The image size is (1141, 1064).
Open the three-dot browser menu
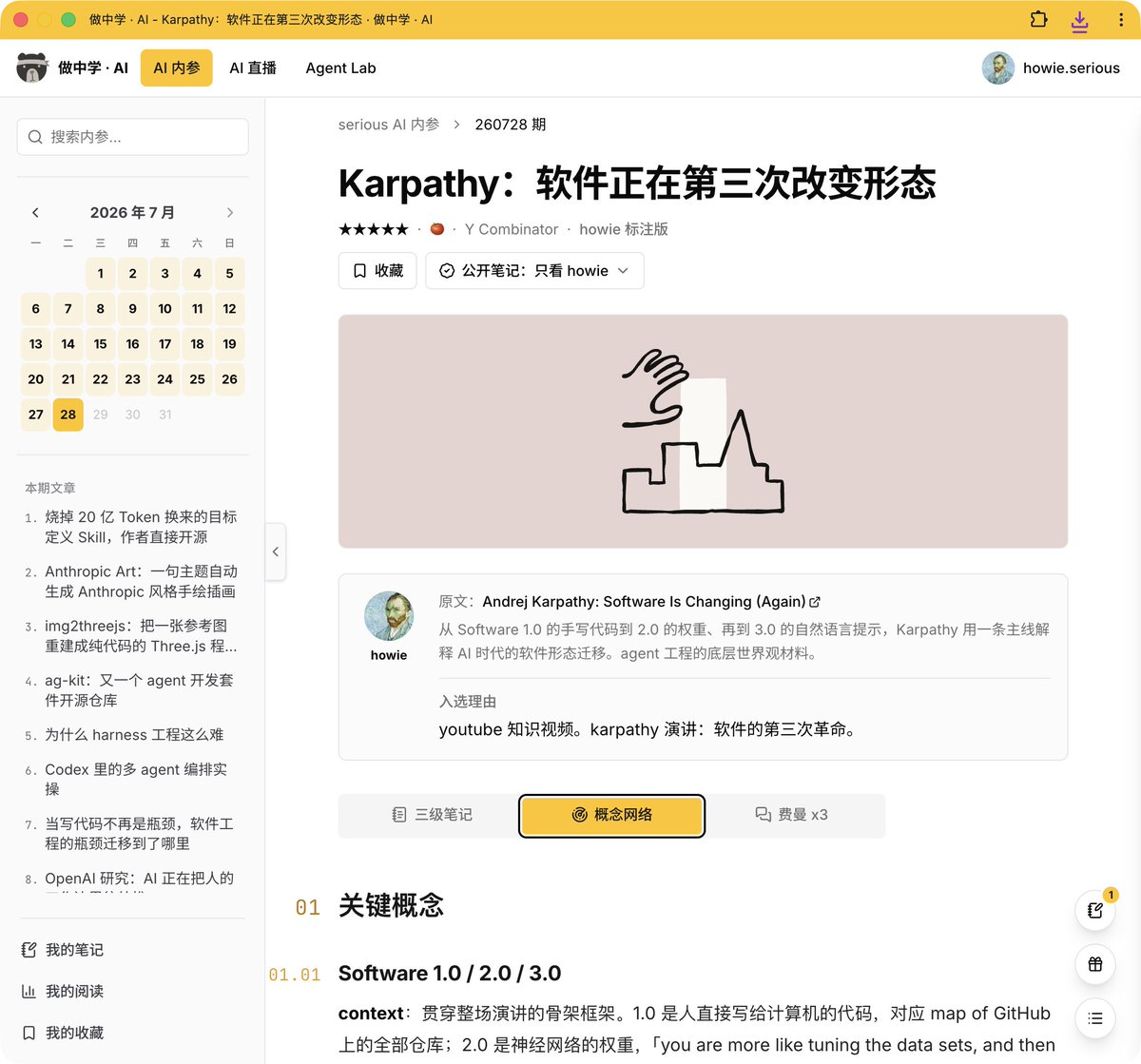[x=1120, y=19]
